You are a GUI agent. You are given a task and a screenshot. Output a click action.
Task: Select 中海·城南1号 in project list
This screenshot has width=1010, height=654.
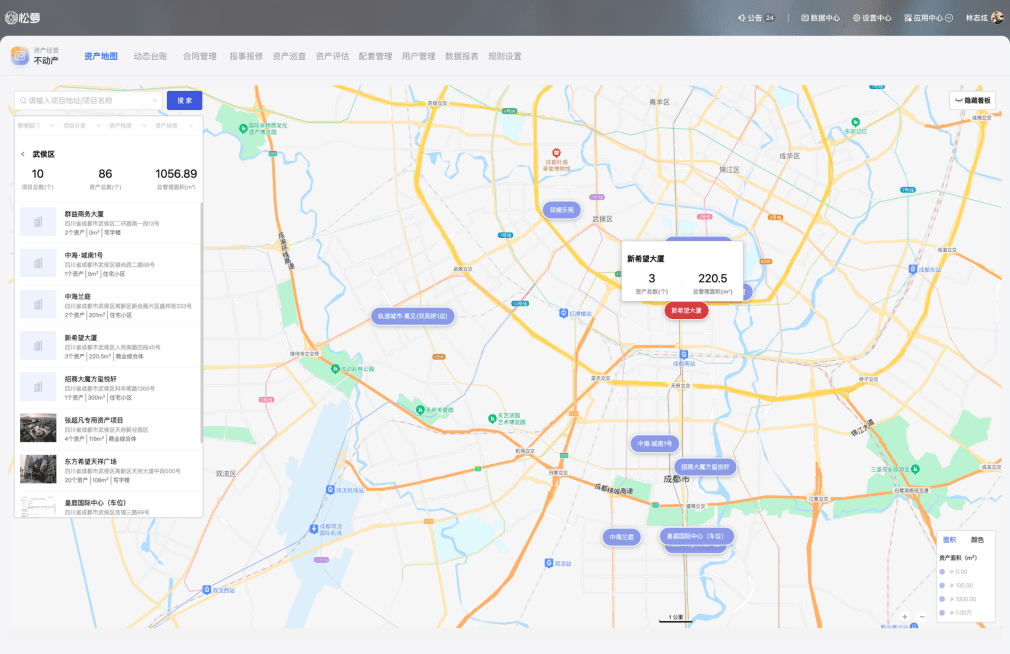tap(108, 264)
